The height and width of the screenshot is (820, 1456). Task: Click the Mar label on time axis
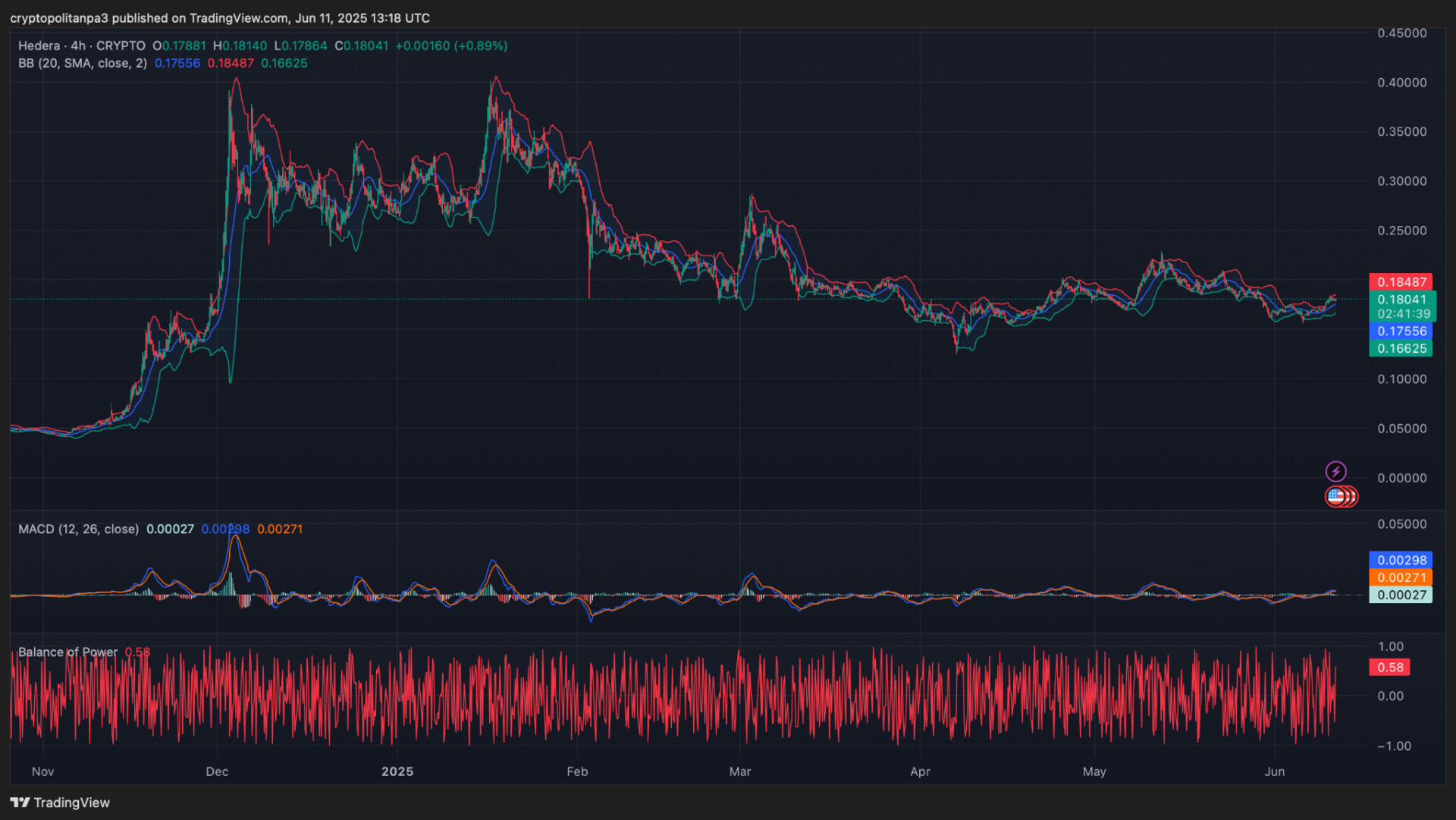point(740,771)
